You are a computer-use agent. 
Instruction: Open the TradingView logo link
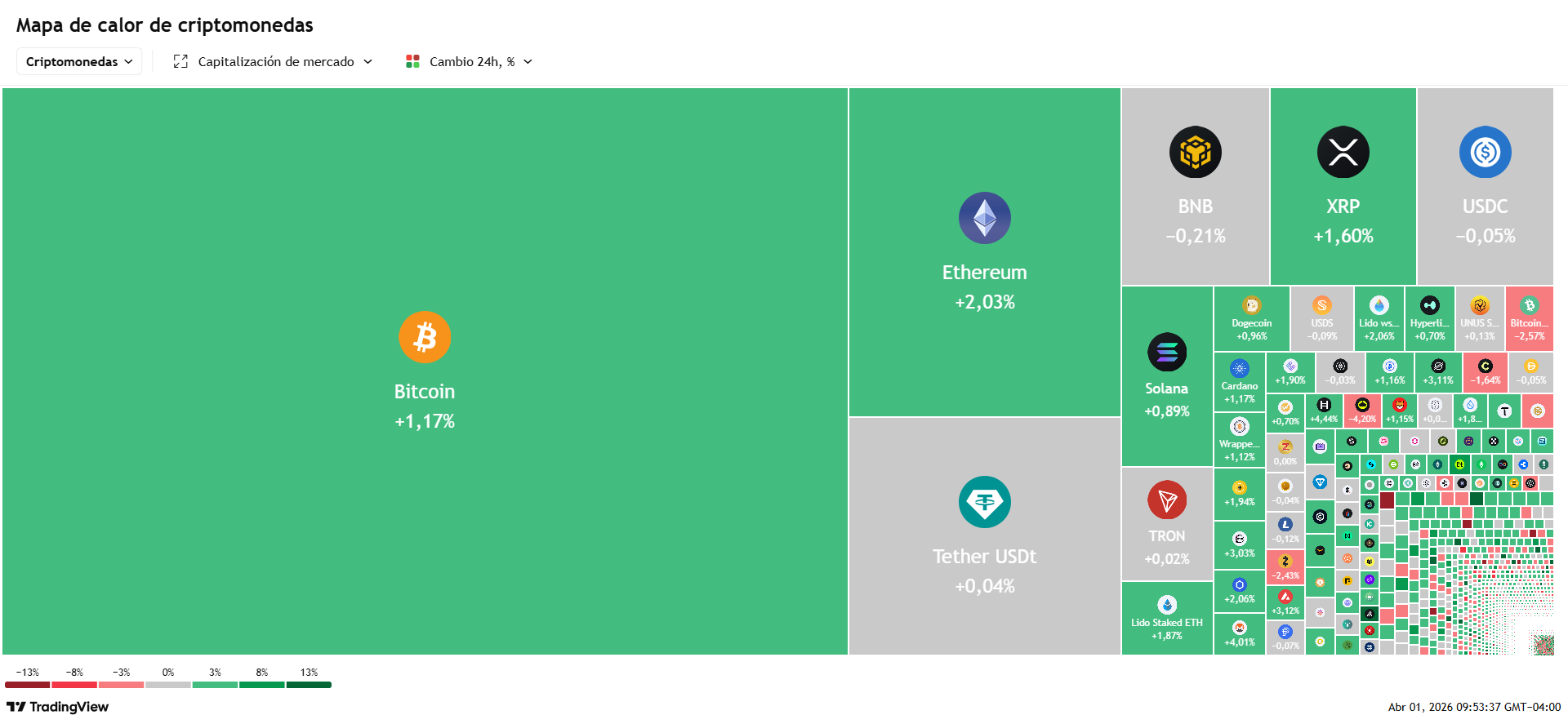[57, 707]
